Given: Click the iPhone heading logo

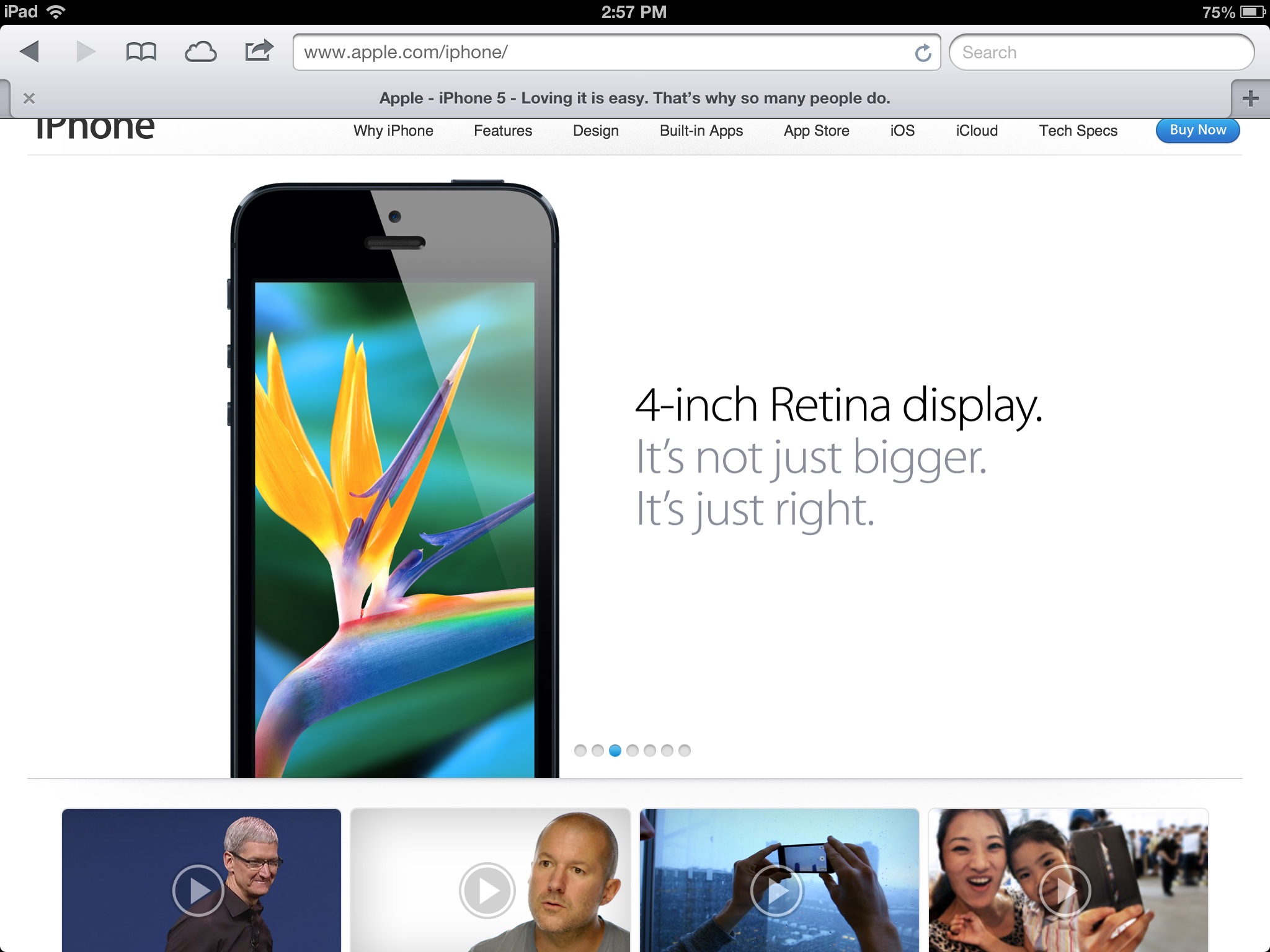Looking at the screenshot, I should tap(95, 129).
